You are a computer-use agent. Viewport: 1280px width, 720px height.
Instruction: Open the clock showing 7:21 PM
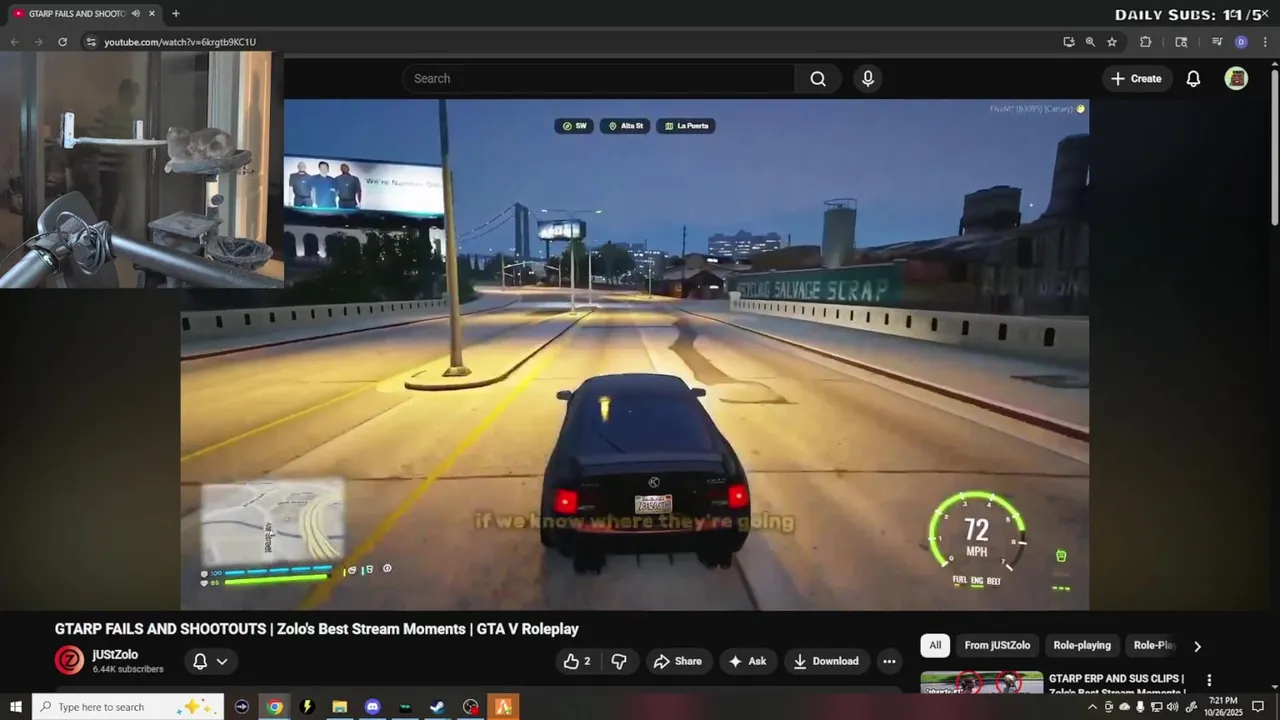click(1223, 707)
